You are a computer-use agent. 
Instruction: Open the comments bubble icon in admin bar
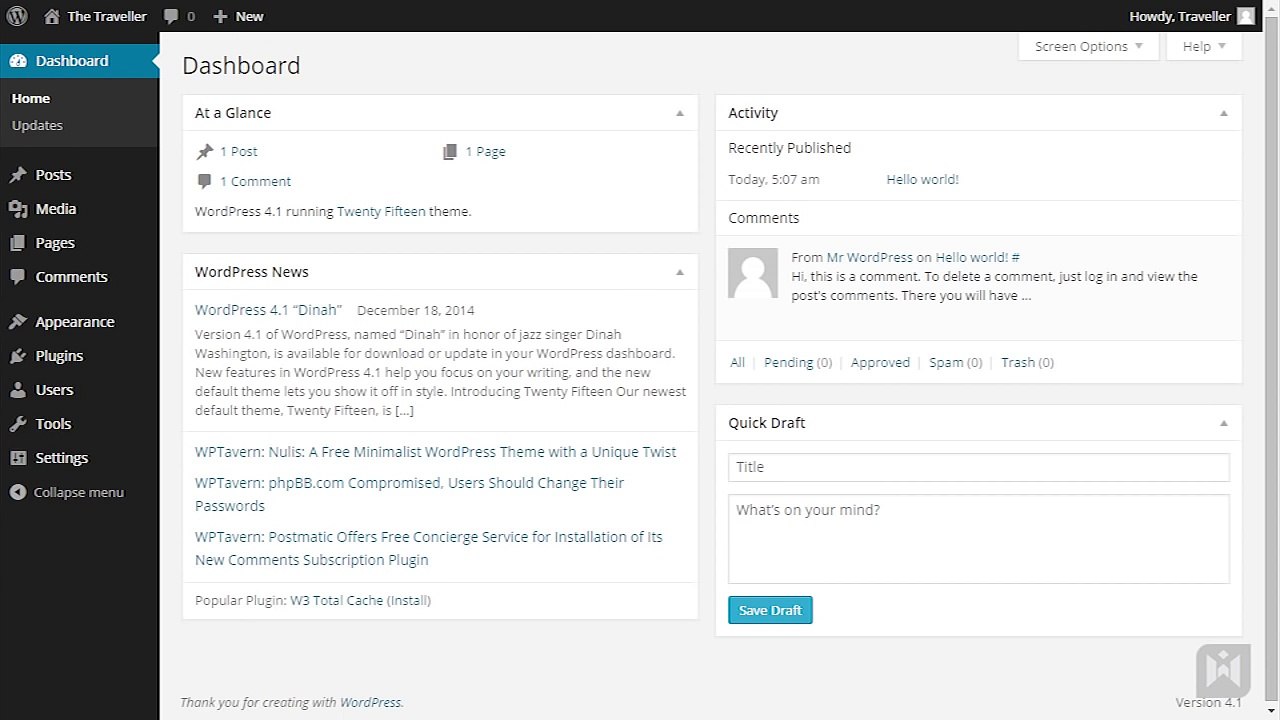171,17
